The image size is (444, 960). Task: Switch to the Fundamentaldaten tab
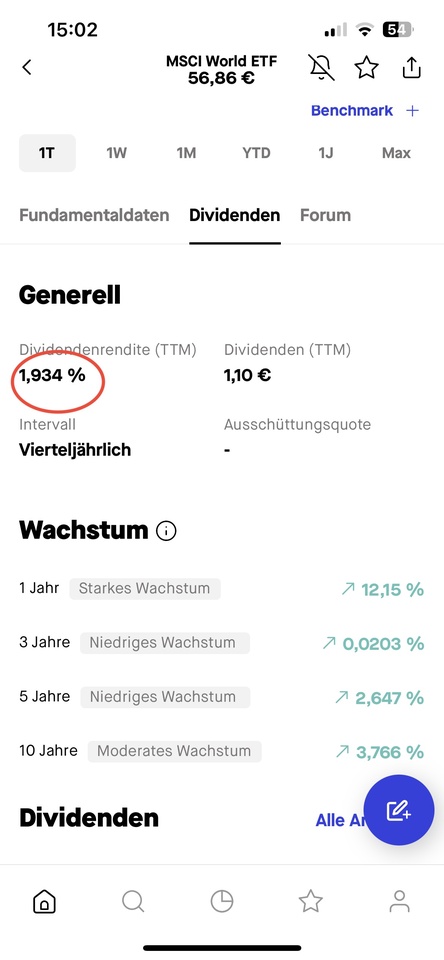94,216
